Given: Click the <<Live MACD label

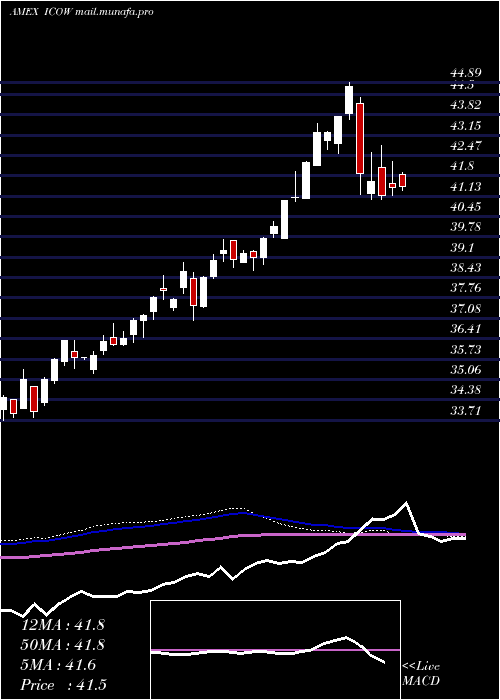Looking at the screenshot, I should click(421, 674).
